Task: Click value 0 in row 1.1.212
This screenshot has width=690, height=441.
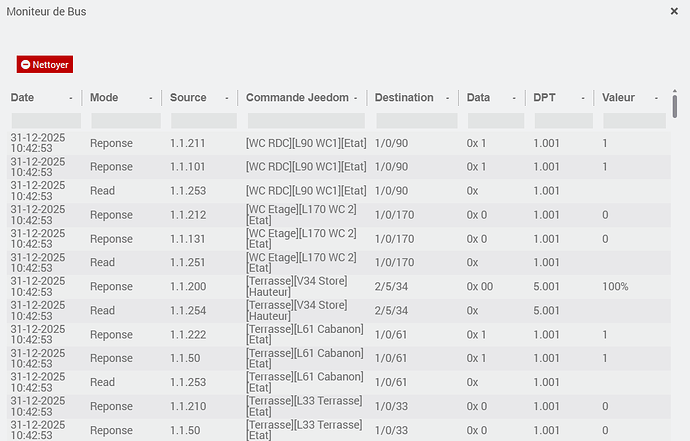Action: click(605, 215)
